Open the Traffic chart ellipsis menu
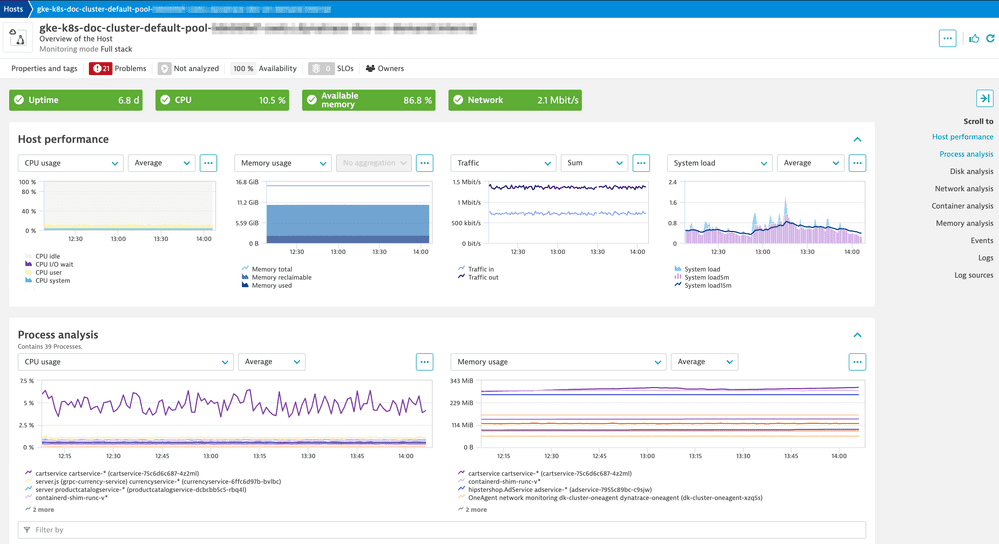Image resolution: width=999 pixels, height=544 pixels. 641,163
